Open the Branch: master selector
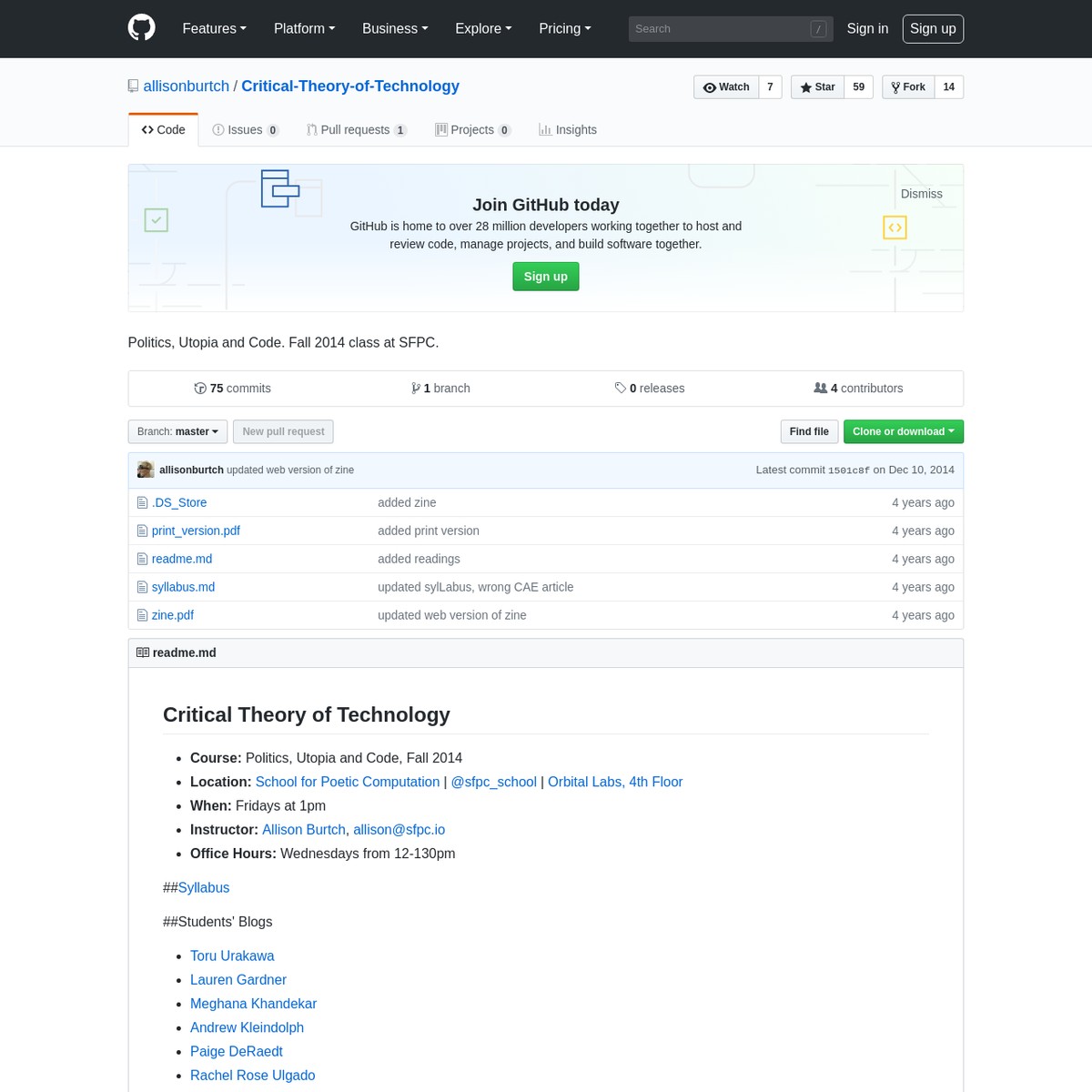 (177, 431)
